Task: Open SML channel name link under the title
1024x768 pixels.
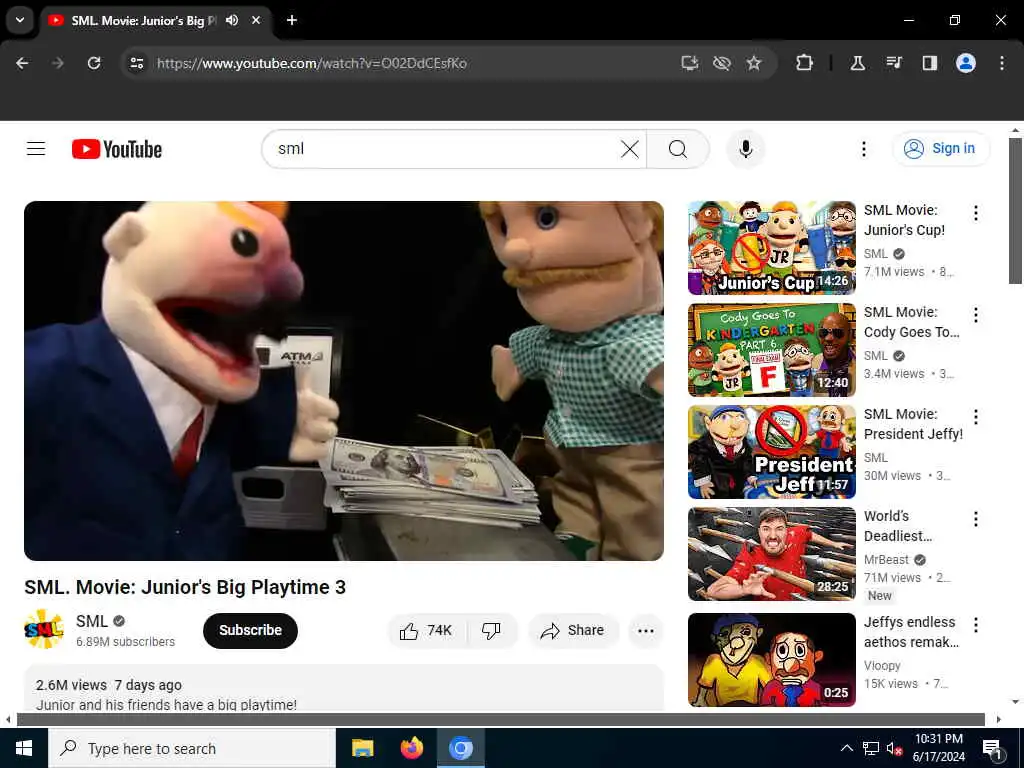Action: pos(91,621)
